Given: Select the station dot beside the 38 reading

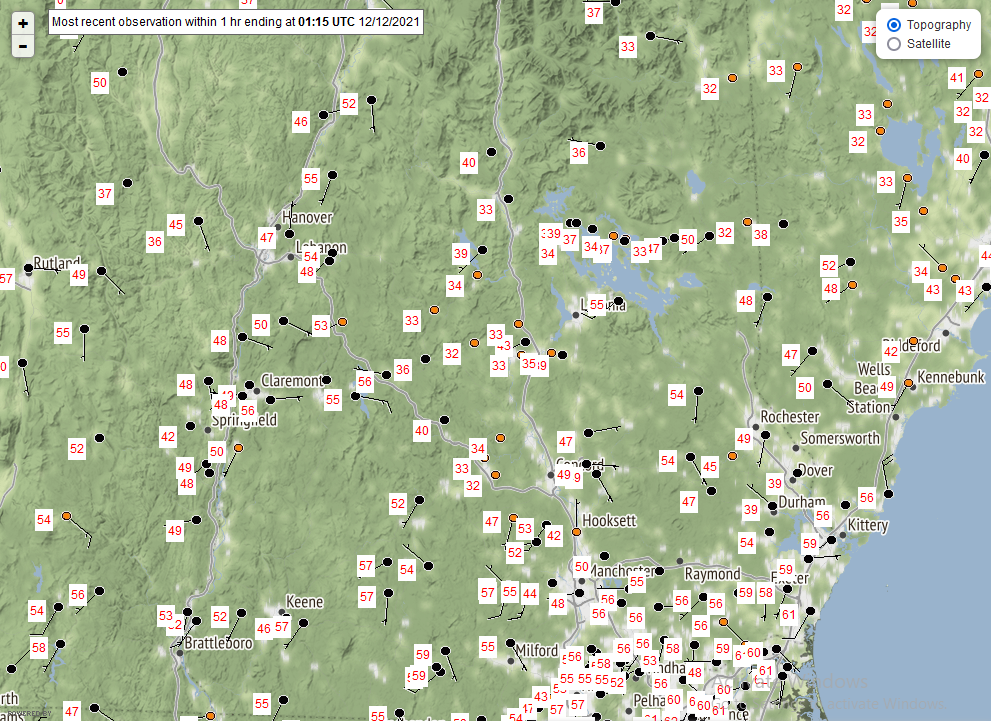Looking at the screenshot, I should [783, 224].
